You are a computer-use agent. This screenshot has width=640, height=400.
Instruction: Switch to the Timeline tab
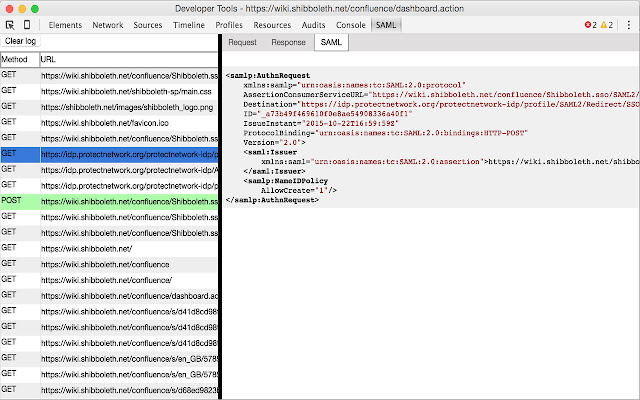pos(189,23)
